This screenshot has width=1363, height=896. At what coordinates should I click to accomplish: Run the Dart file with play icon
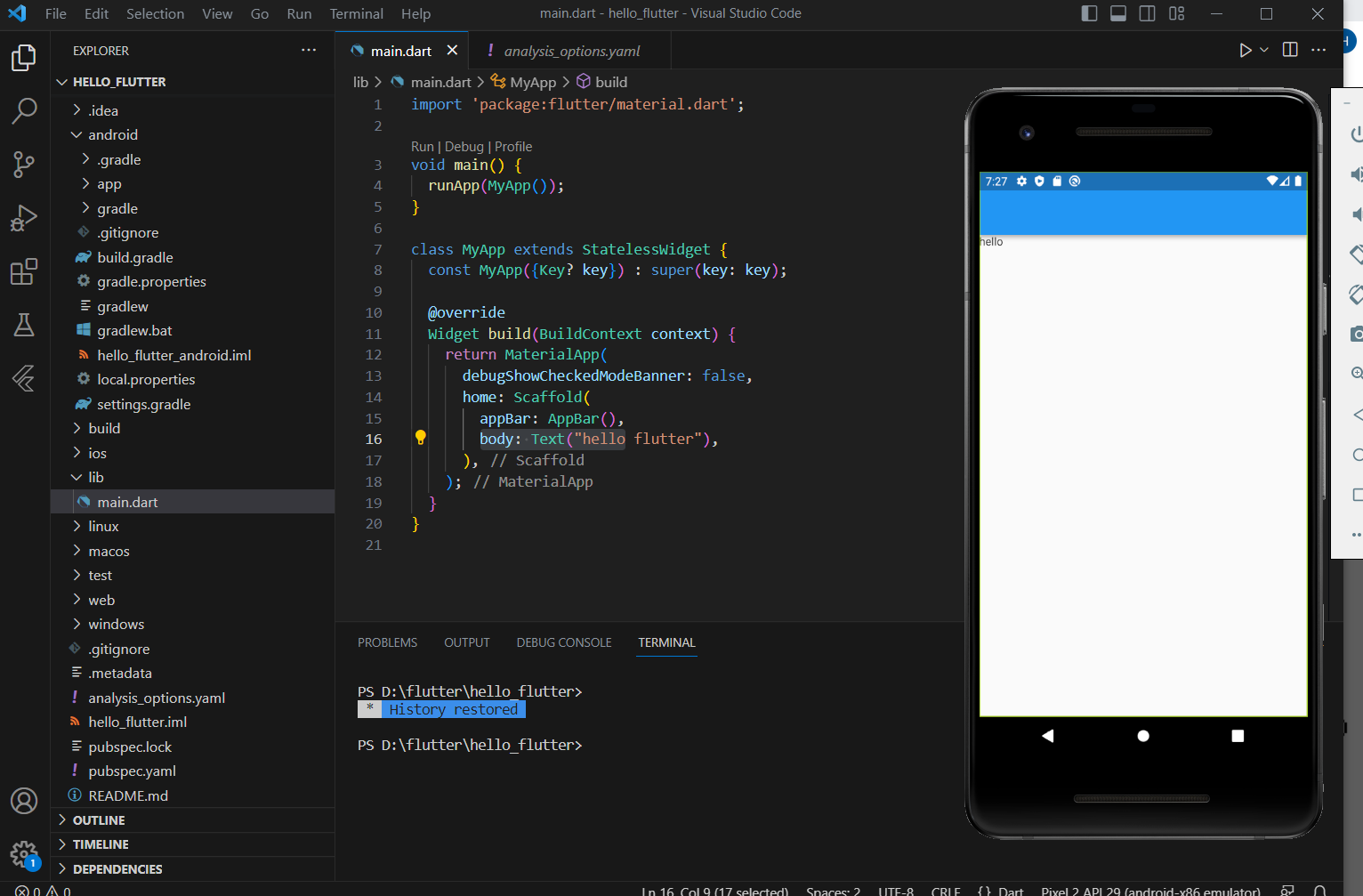pyautogui.click(x=1246, y=51)
